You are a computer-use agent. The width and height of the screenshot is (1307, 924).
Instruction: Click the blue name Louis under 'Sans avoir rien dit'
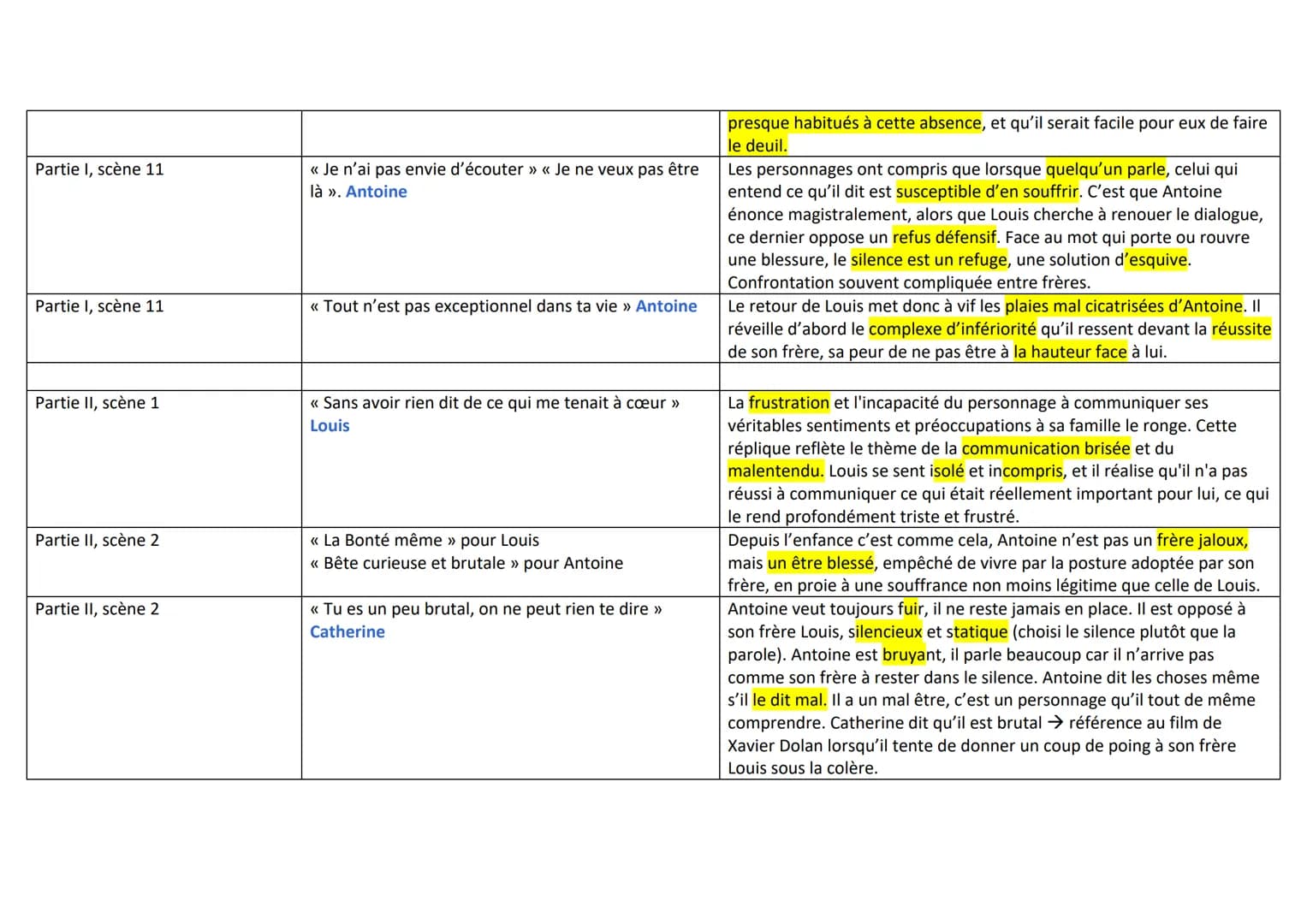[330, 425]
